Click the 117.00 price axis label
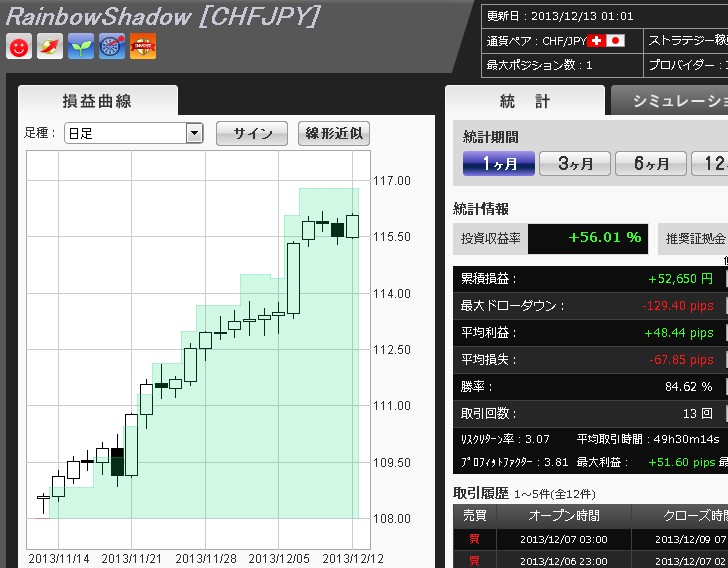This screenshot has height=568, width=728. point(392,181)
